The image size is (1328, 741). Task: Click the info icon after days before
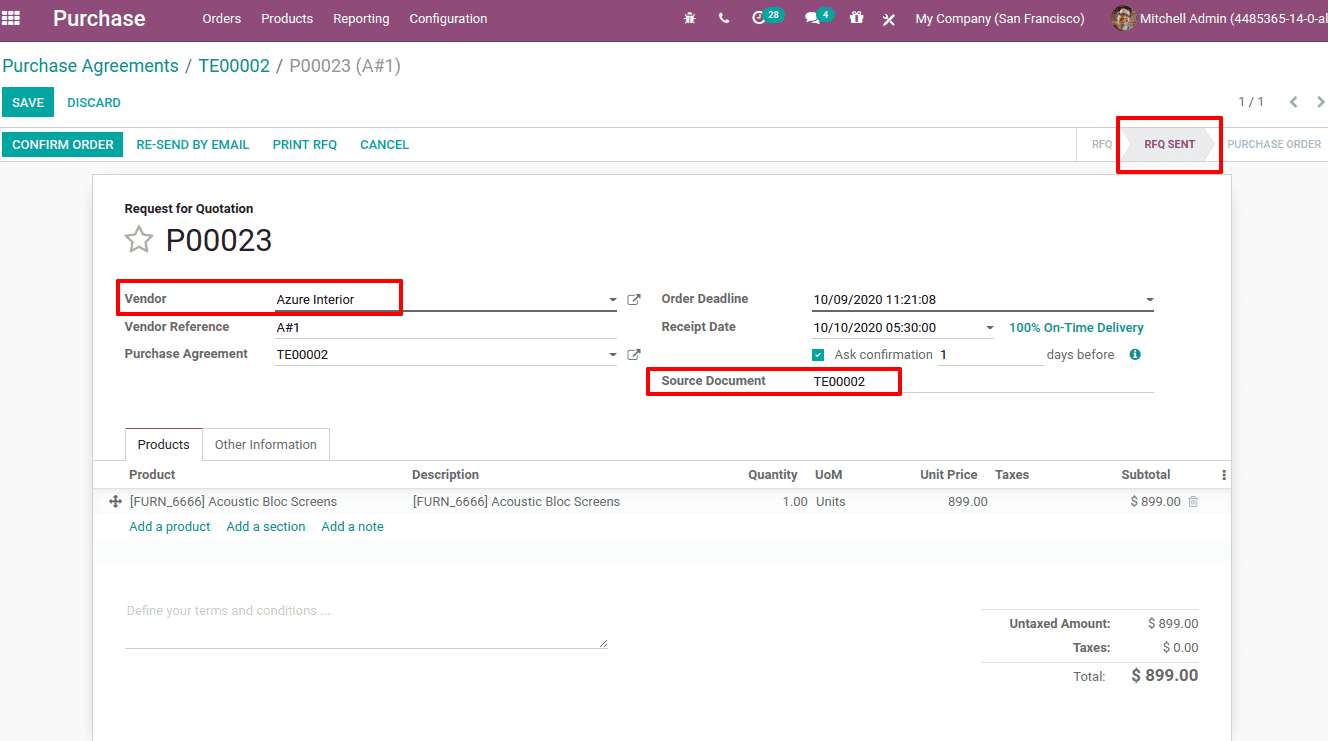[x=1135, y=354]
